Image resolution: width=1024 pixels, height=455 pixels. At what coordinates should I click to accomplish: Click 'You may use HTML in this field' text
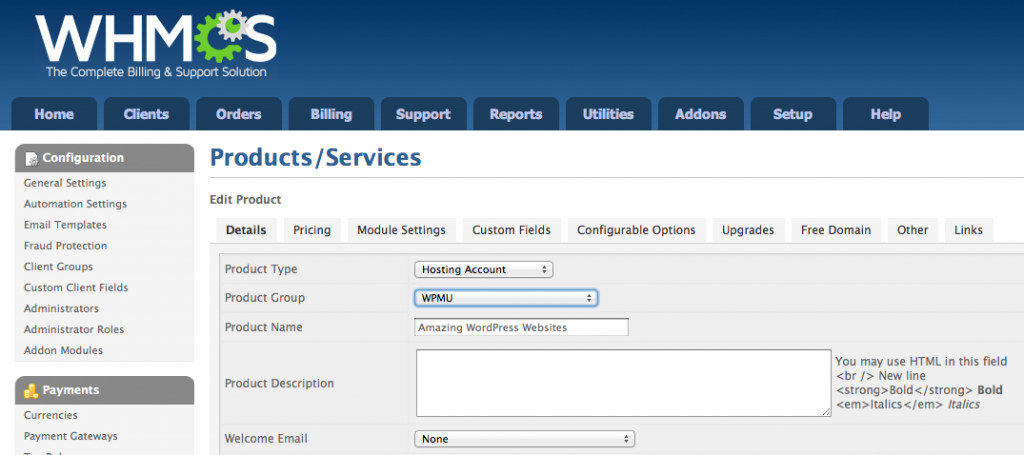pyautogui.click(x=921, y=362)
